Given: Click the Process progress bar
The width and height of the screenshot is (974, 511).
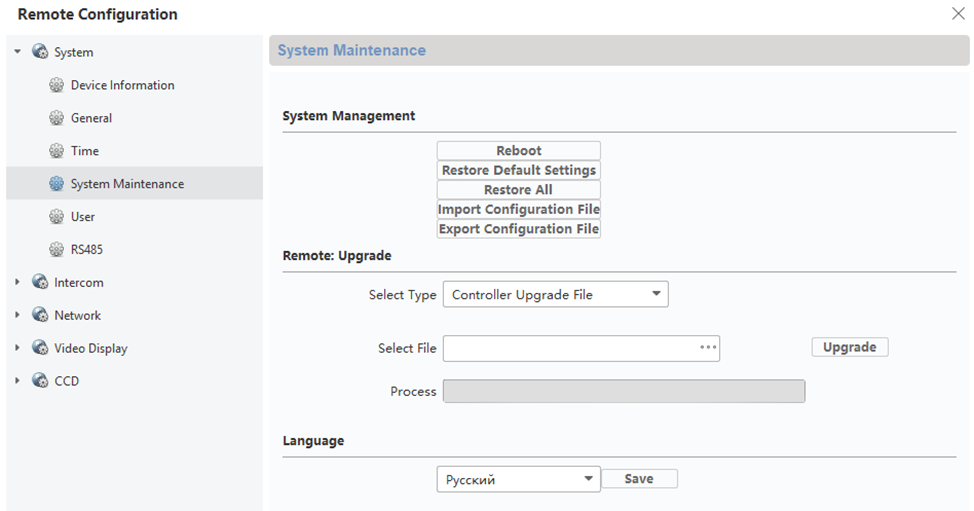Looking at the screenshot, I should pos(623,391).
